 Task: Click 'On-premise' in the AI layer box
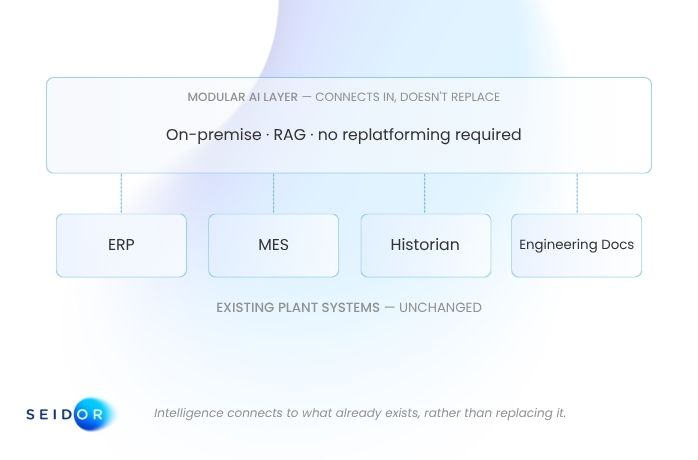pos(214,134)
